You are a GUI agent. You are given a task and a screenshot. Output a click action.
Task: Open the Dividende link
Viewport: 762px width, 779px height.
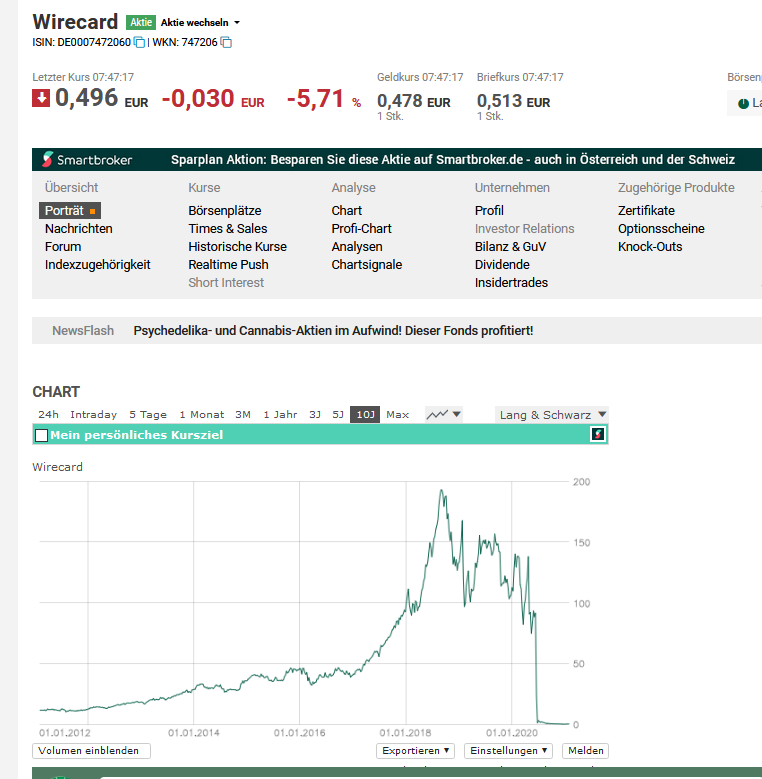point(502,264)
